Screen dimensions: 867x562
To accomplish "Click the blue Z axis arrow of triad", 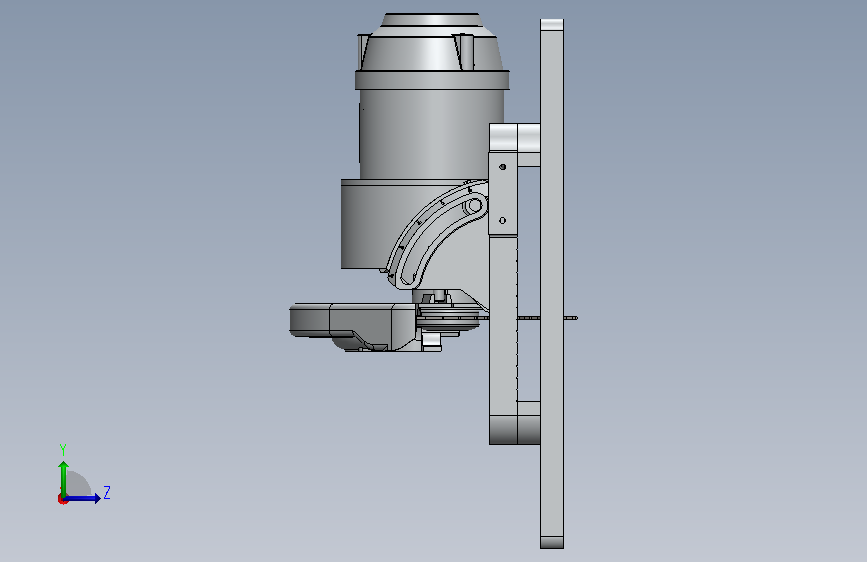I will 83,498.
